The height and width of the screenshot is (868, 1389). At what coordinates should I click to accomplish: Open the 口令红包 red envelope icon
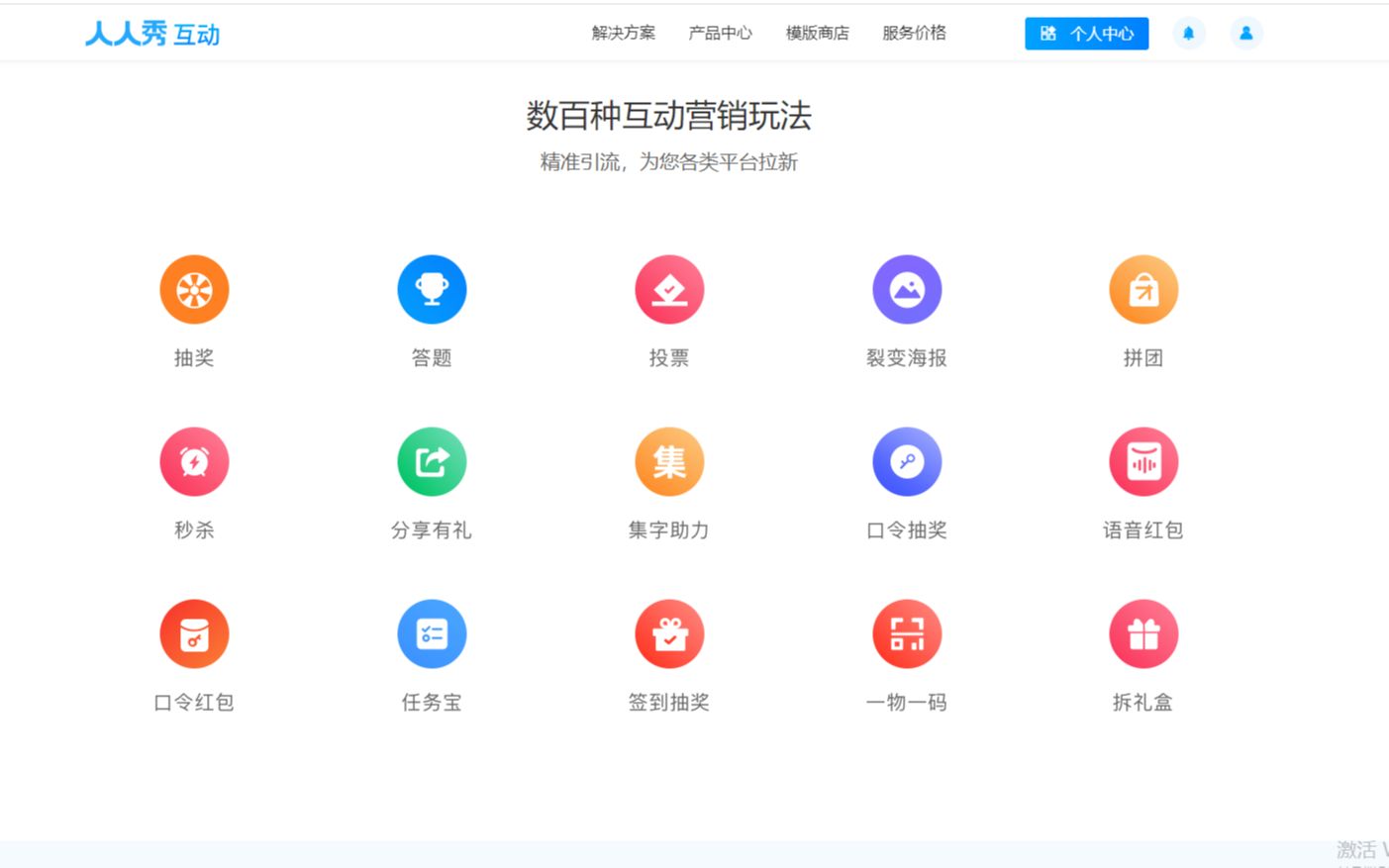[194, 633]
